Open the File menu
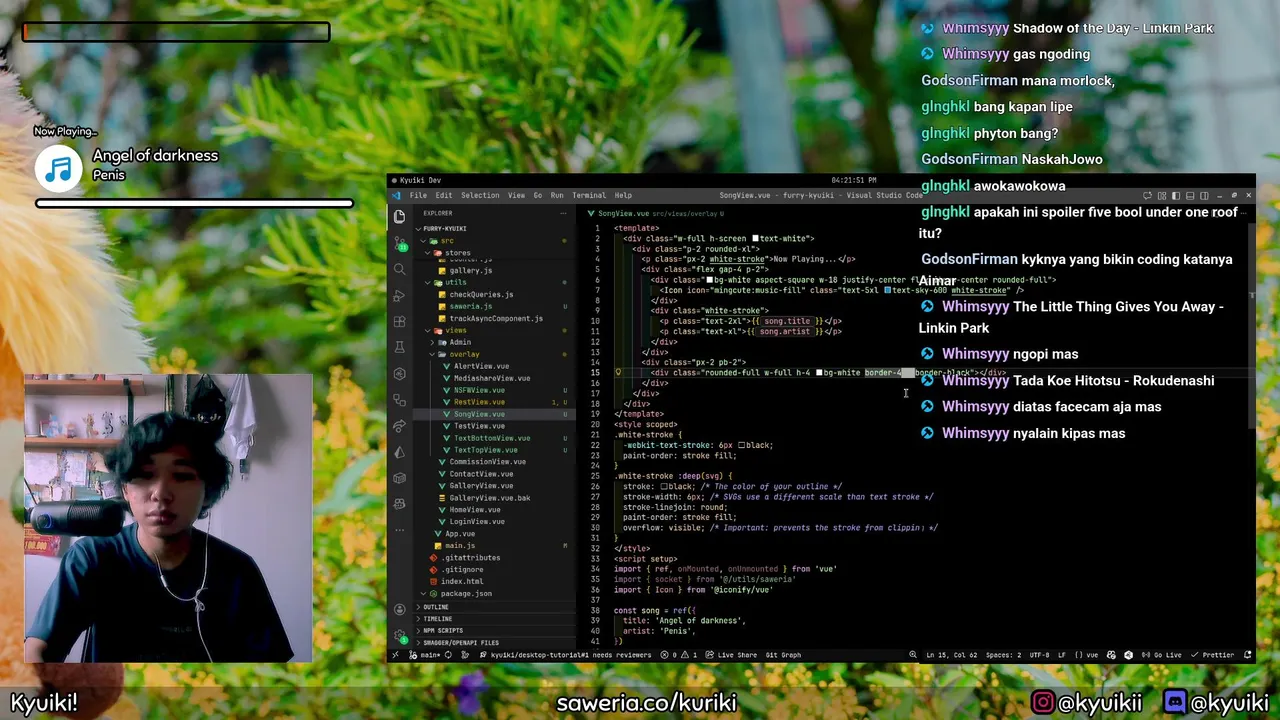The width and height of the screenshot is (1280, 720). pos(418,195)
